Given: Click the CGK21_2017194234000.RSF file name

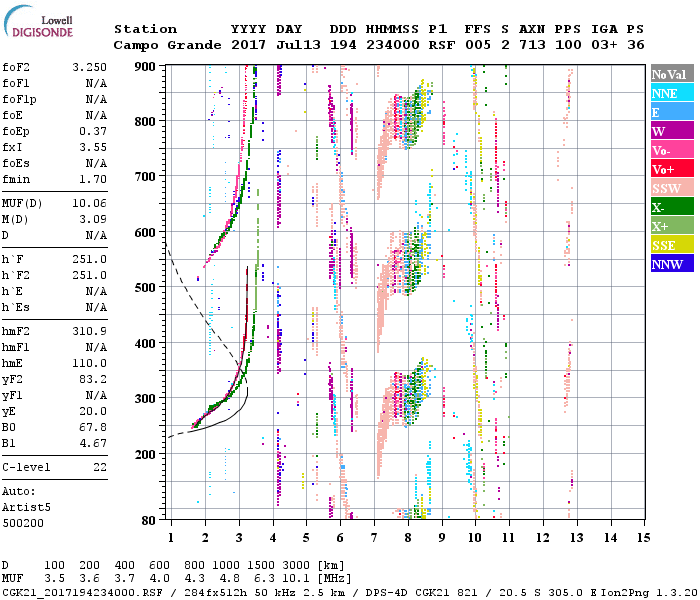Looking at the screenshot, I should [x=82, y=593].
